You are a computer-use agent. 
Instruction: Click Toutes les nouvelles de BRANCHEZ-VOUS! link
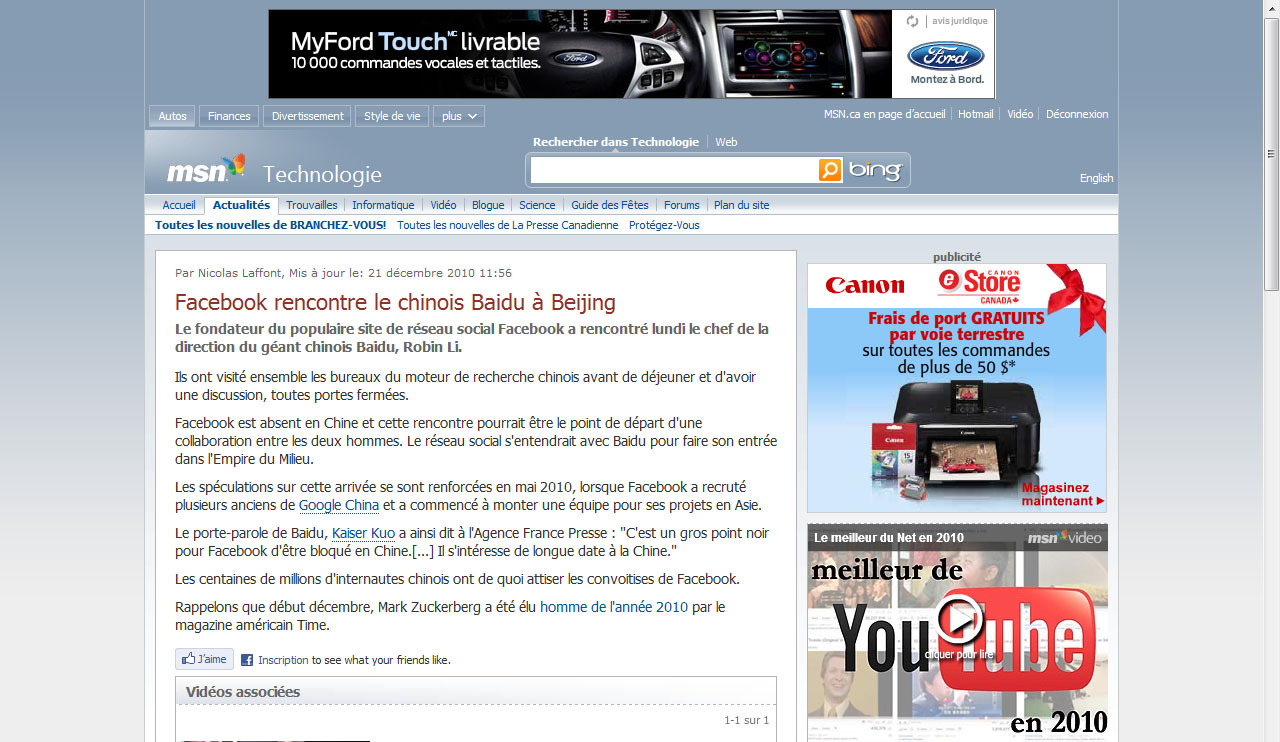[x=270, y=225]
